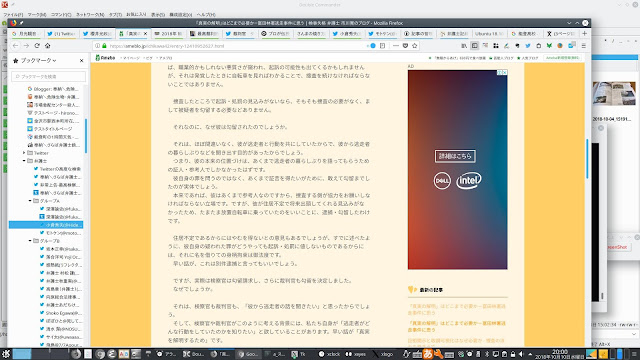Screen dimensions: 640x360
Task: Click the image thumbnail in Double Commander
Action: click(614, 93)
